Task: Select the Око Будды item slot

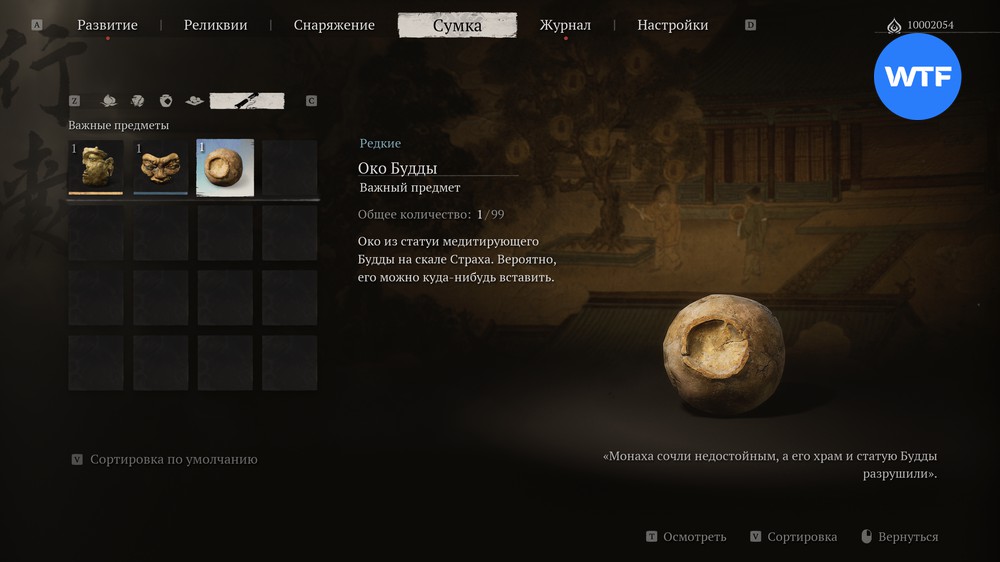Action: click(225, 168)
